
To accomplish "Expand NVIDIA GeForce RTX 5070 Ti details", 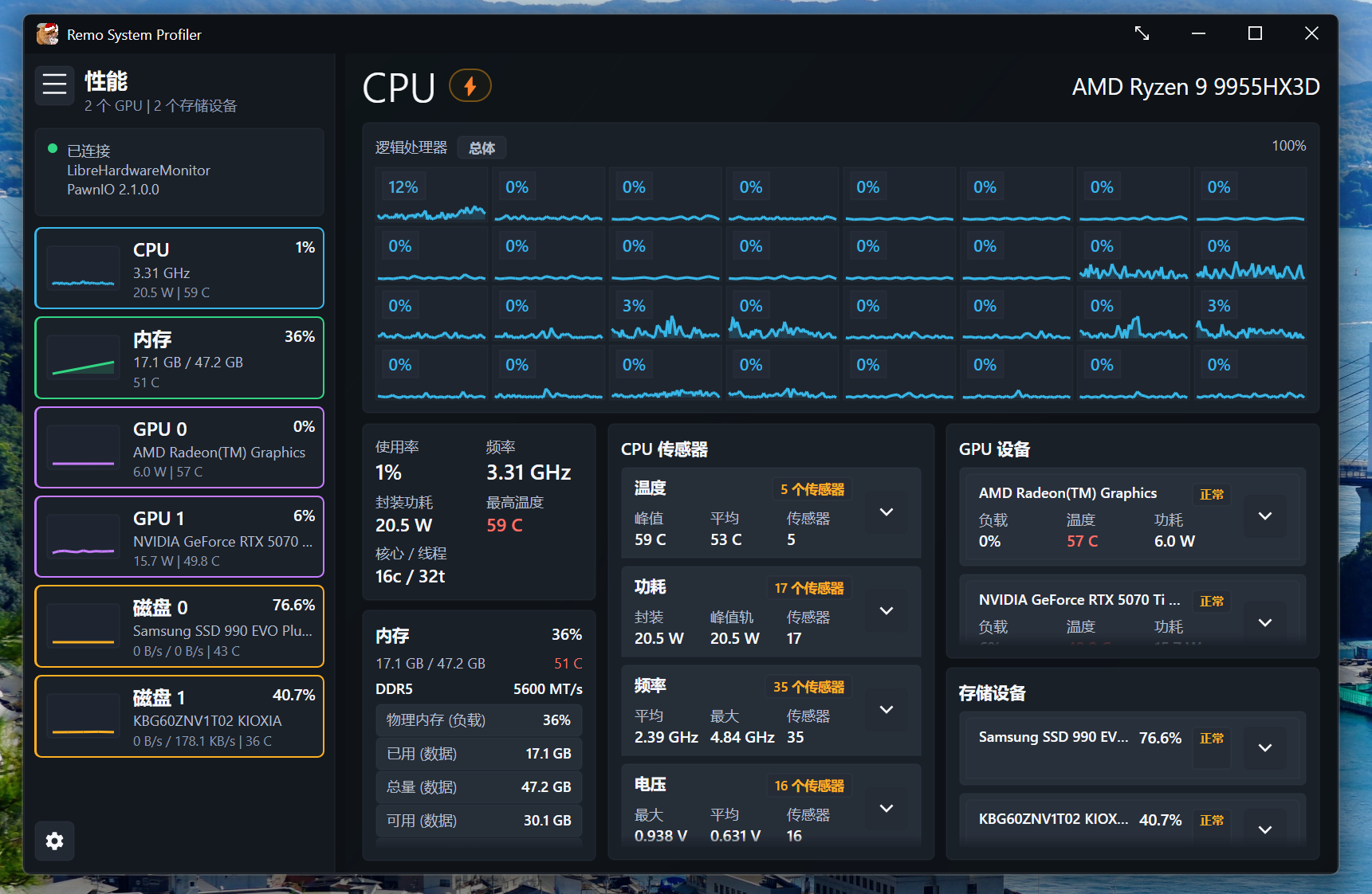I will click(x=1265, y=622).
